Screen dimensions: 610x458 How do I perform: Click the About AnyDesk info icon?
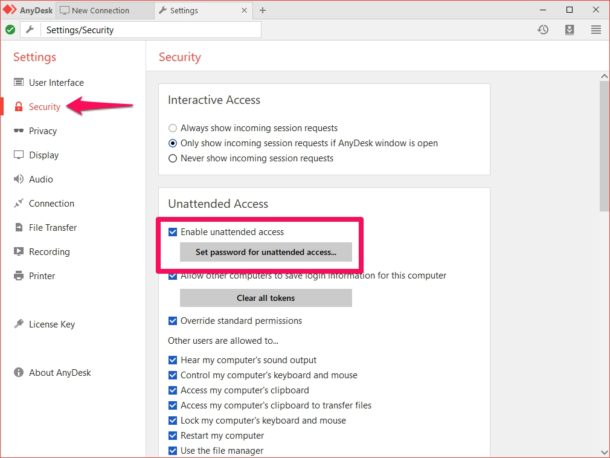tap(19, 372)
